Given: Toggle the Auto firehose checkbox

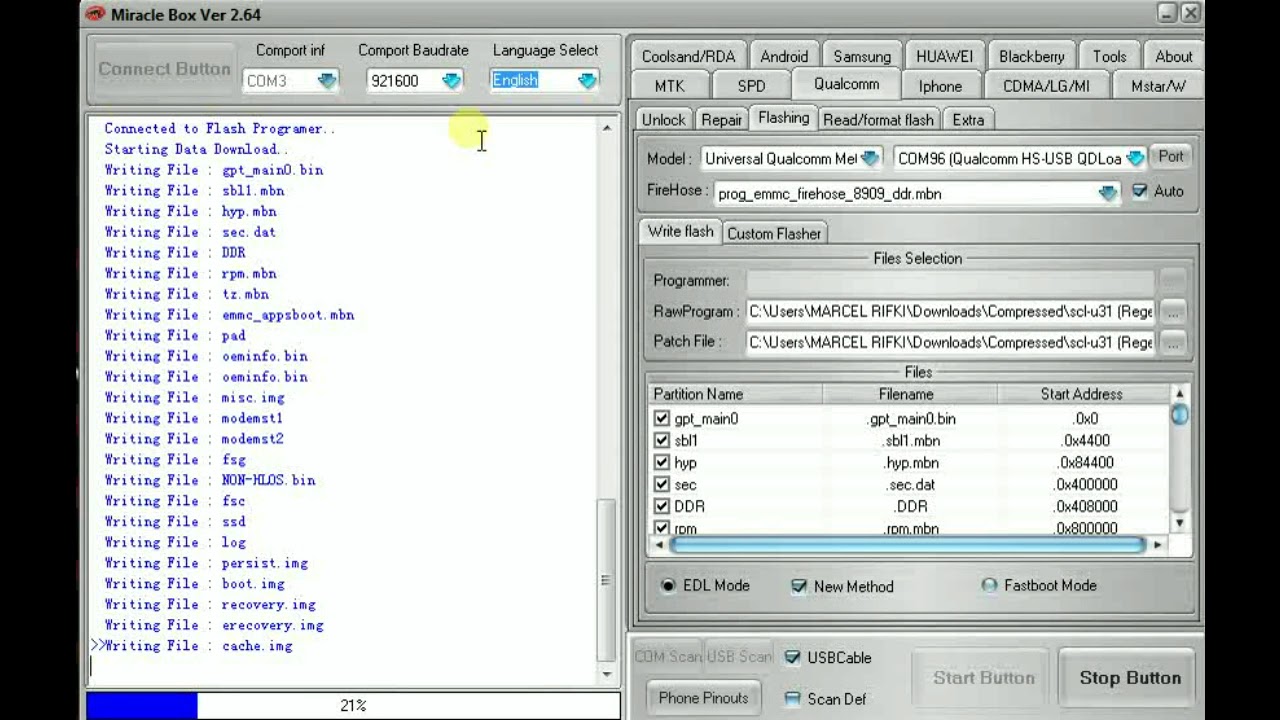Looking at the screenshot, I should 1140,191.
